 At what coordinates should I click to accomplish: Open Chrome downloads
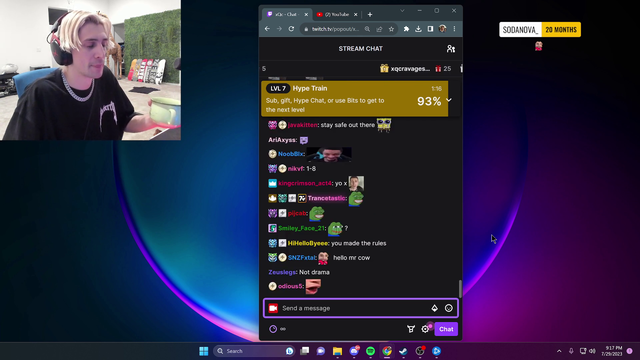click(x=418, y=29)
